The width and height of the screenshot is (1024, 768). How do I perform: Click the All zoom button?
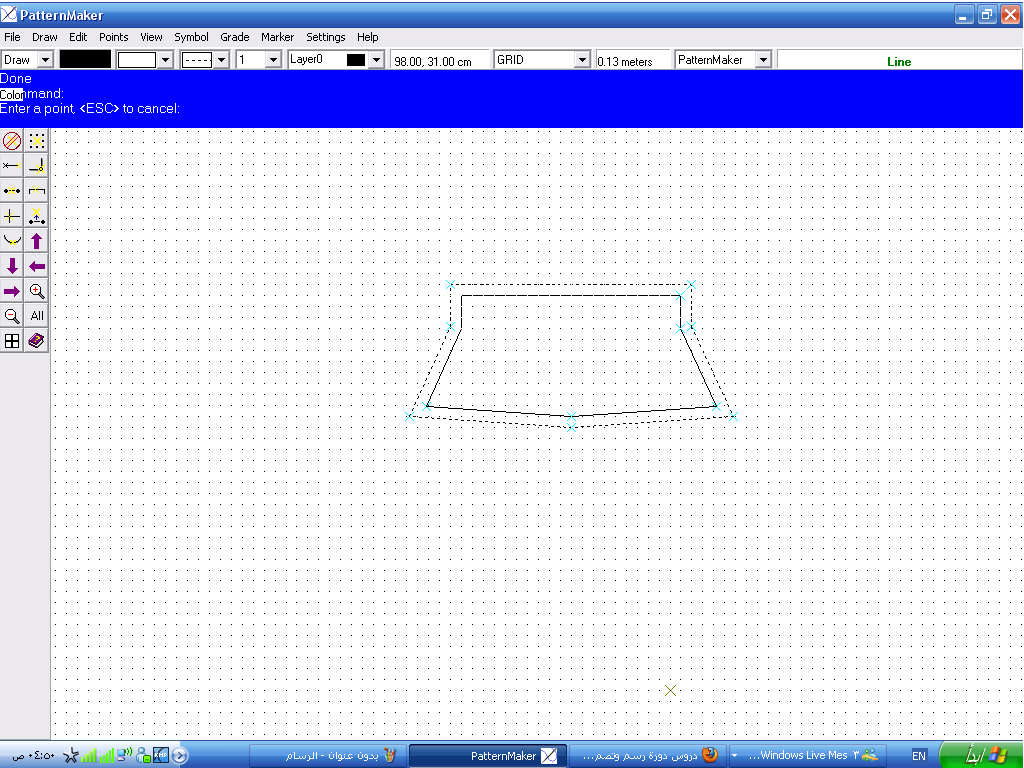[37, 316]
